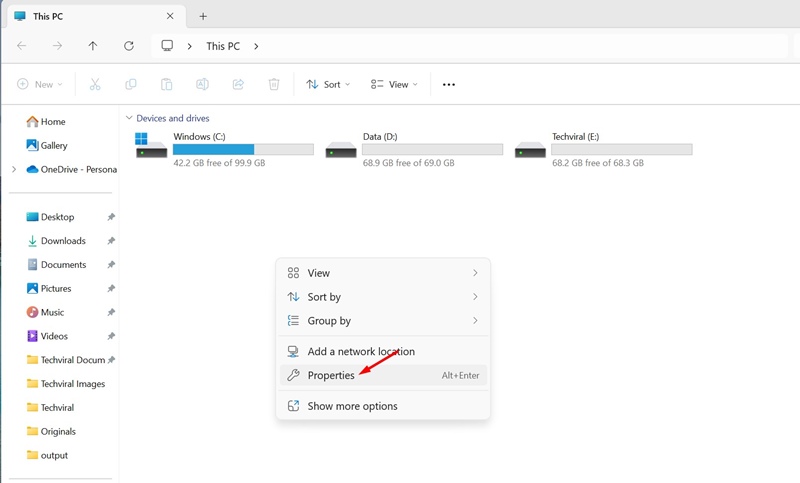Click the Copy icon in toolbar
Screen dimensions: 800x483
[x=131, y=84]
